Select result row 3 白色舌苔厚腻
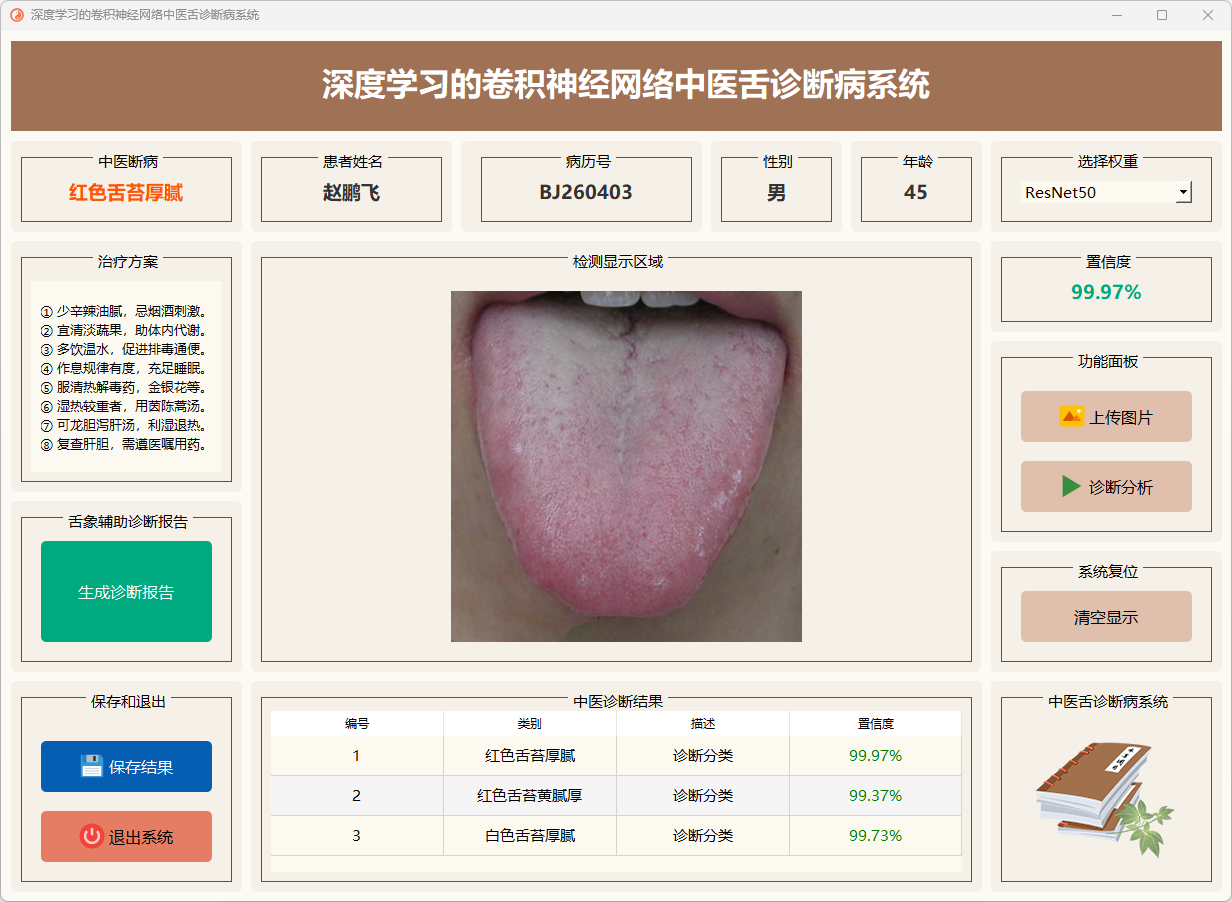The height and width of the screenshot is (902, 1232). (x=530, y=836)
